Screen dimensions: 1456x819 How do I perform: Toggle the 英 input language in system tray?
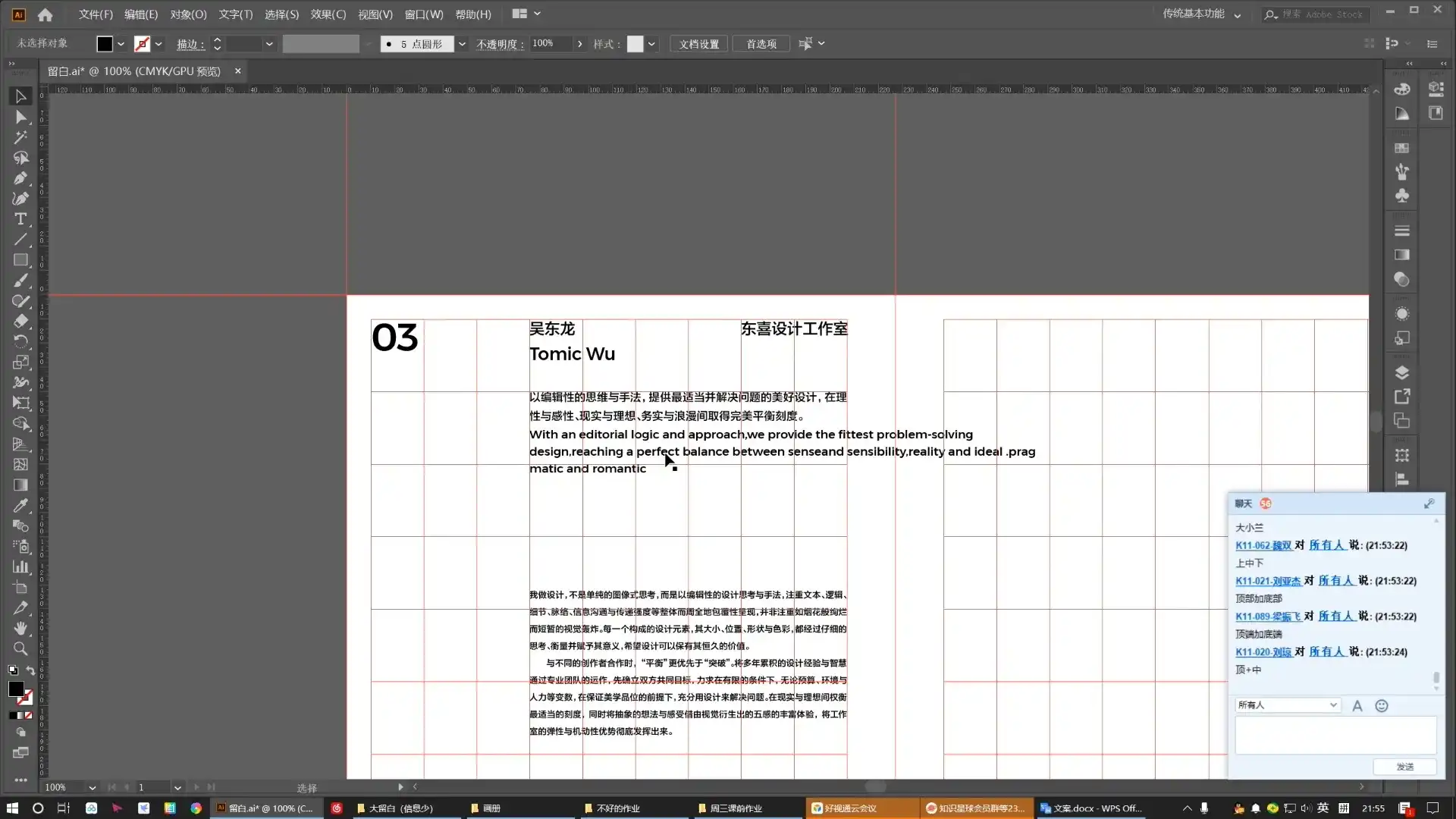click(x=1323, y=808)
